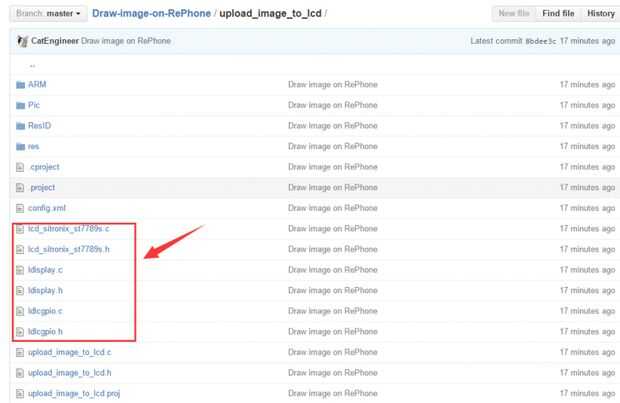Click the ldlcgpio.h file icon
Image resolution: width=620 pixels, height=403 pixels.
pyautogui.click(x=20, y=332)
